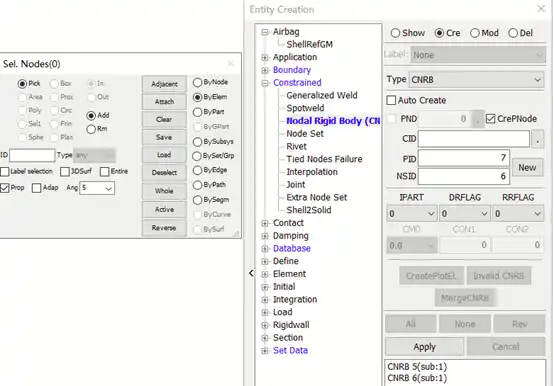The width and height of the screenshot is (554, 386).
Task: Select Shell2Solid tree item
Action: 309,210
